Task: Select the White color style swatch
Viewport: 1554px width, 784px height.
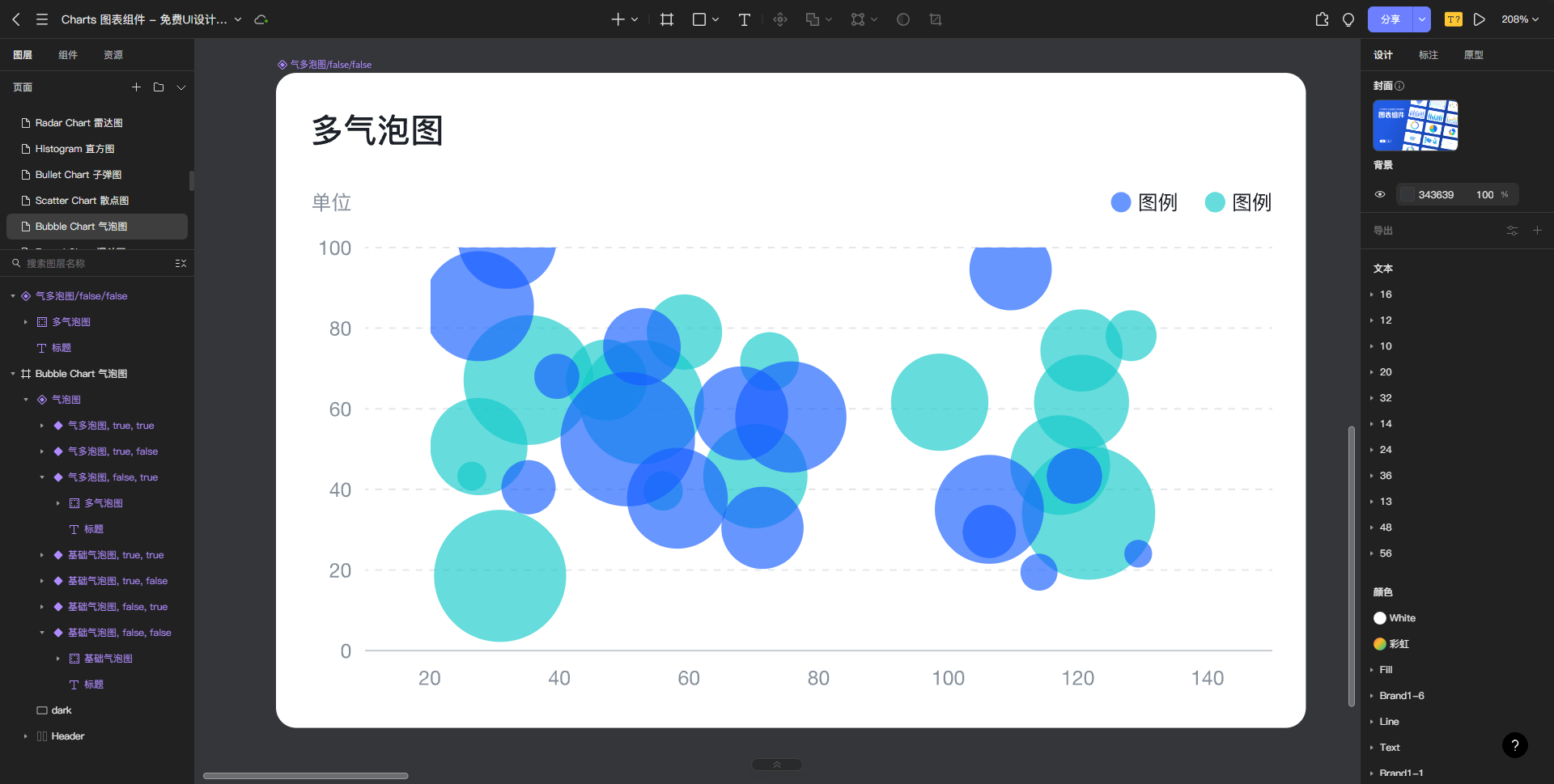Action: point(1380,618)
